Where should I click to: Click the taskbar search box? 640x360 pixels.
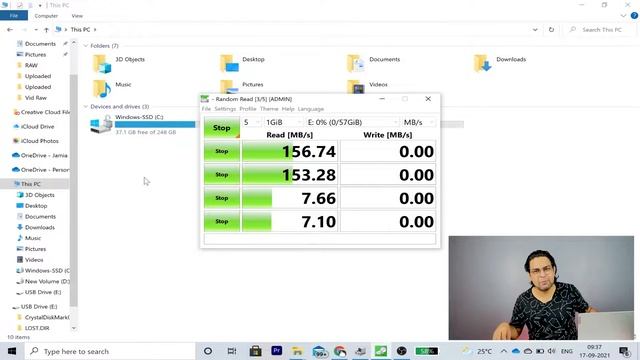pos(110,351)
